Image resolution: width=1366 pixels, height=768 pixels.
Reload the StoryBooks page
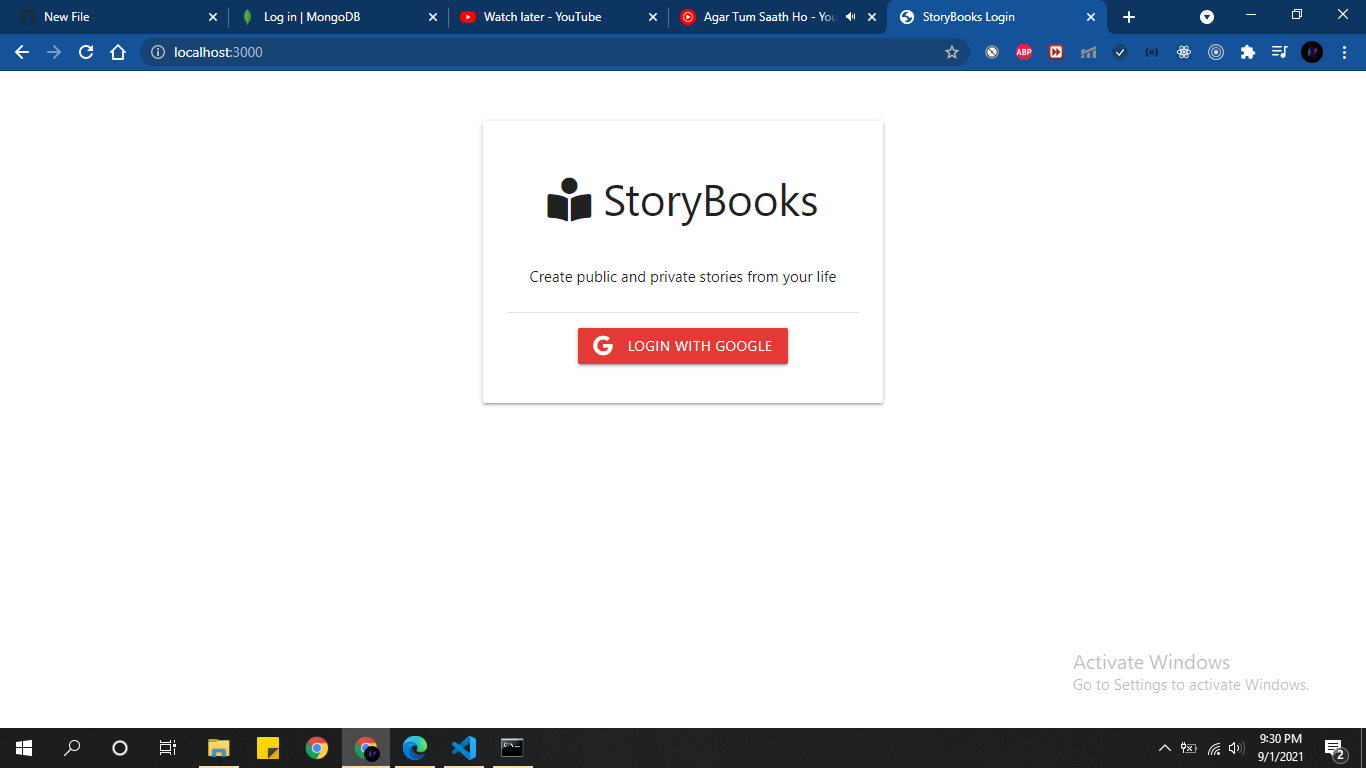point(86,52)
